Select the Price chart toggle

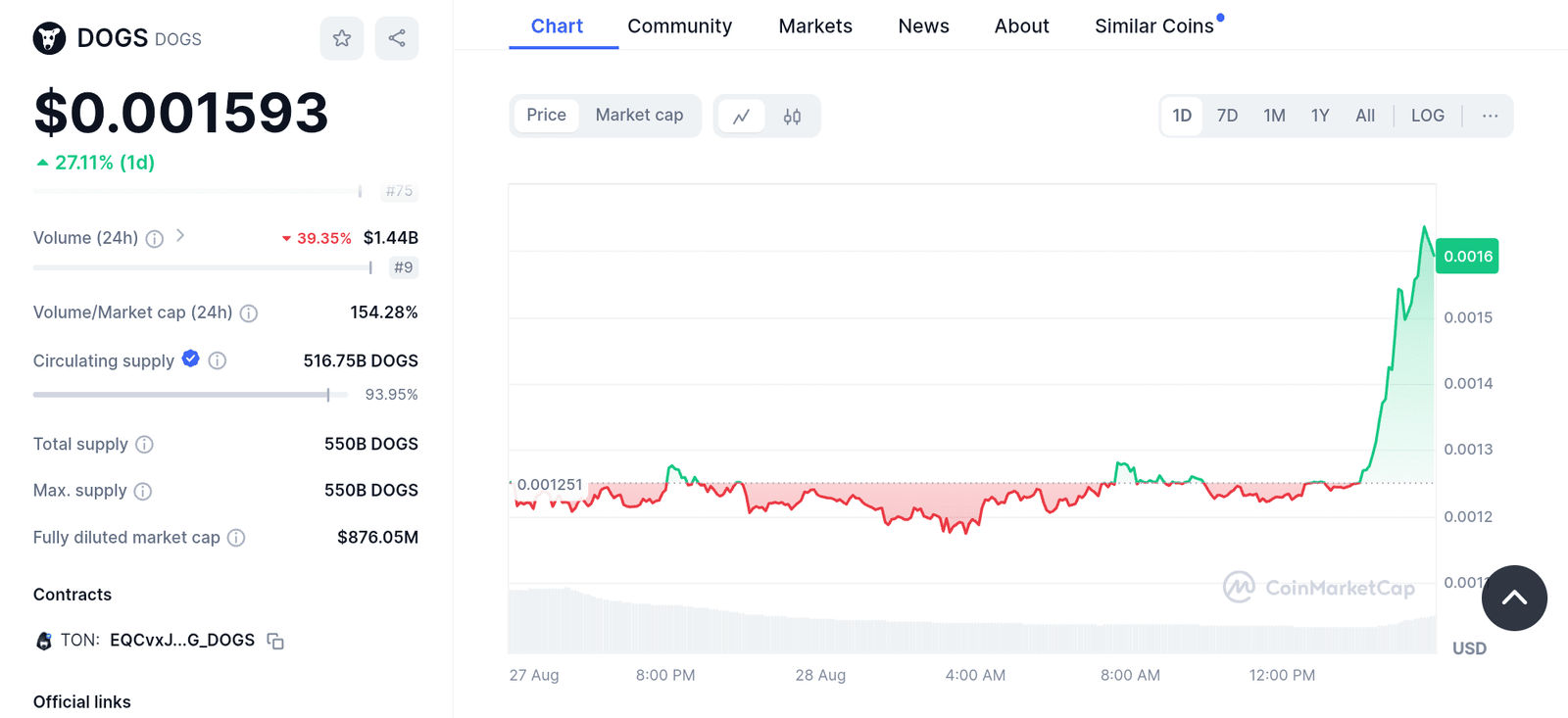pyautogui.click(x=546, y=116)
